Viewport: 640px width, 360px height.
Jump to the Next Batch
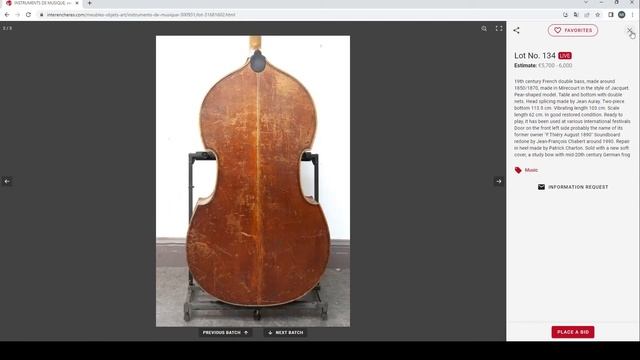click(286, 333)
